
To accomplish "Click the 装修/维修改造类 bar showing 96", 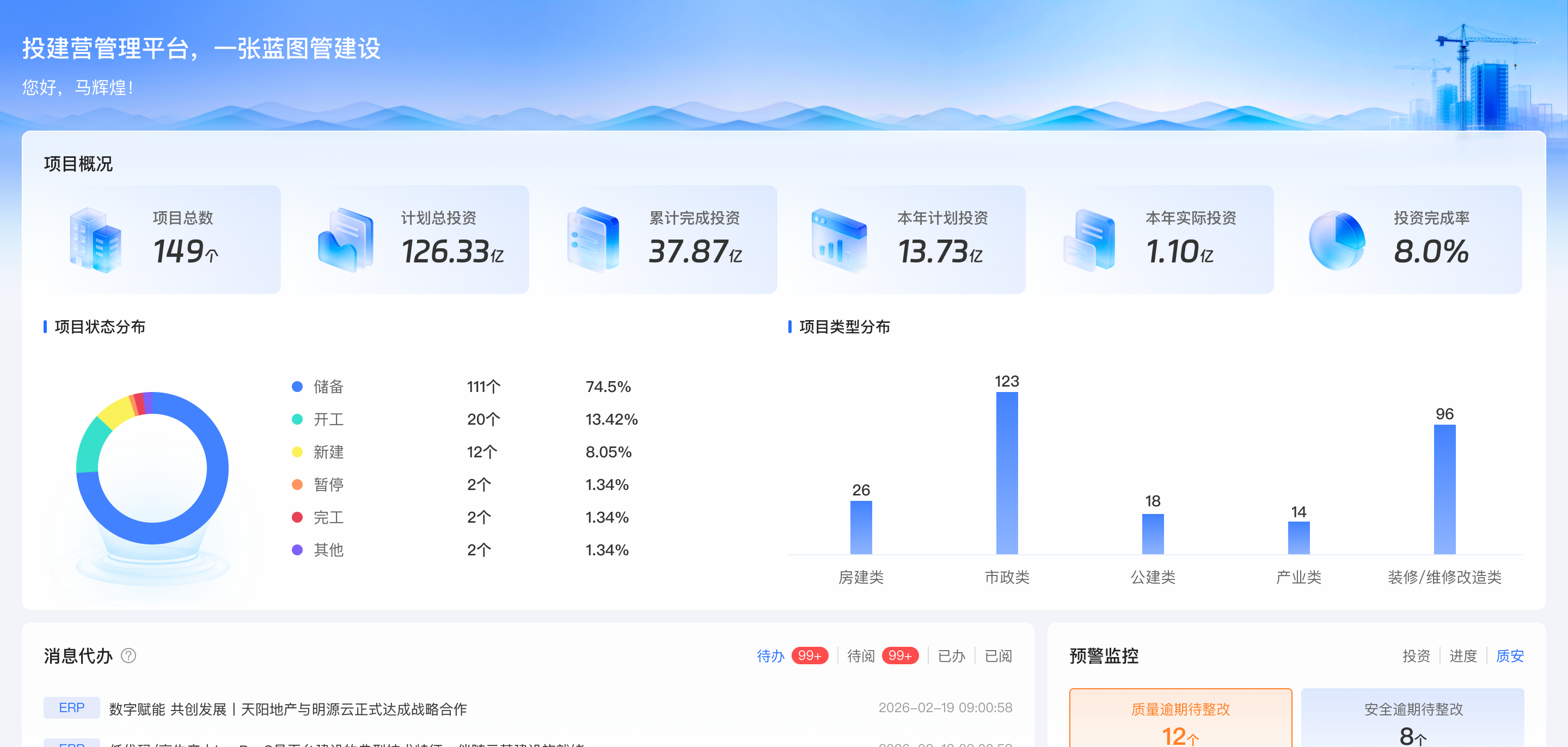I will [1444, 489].
